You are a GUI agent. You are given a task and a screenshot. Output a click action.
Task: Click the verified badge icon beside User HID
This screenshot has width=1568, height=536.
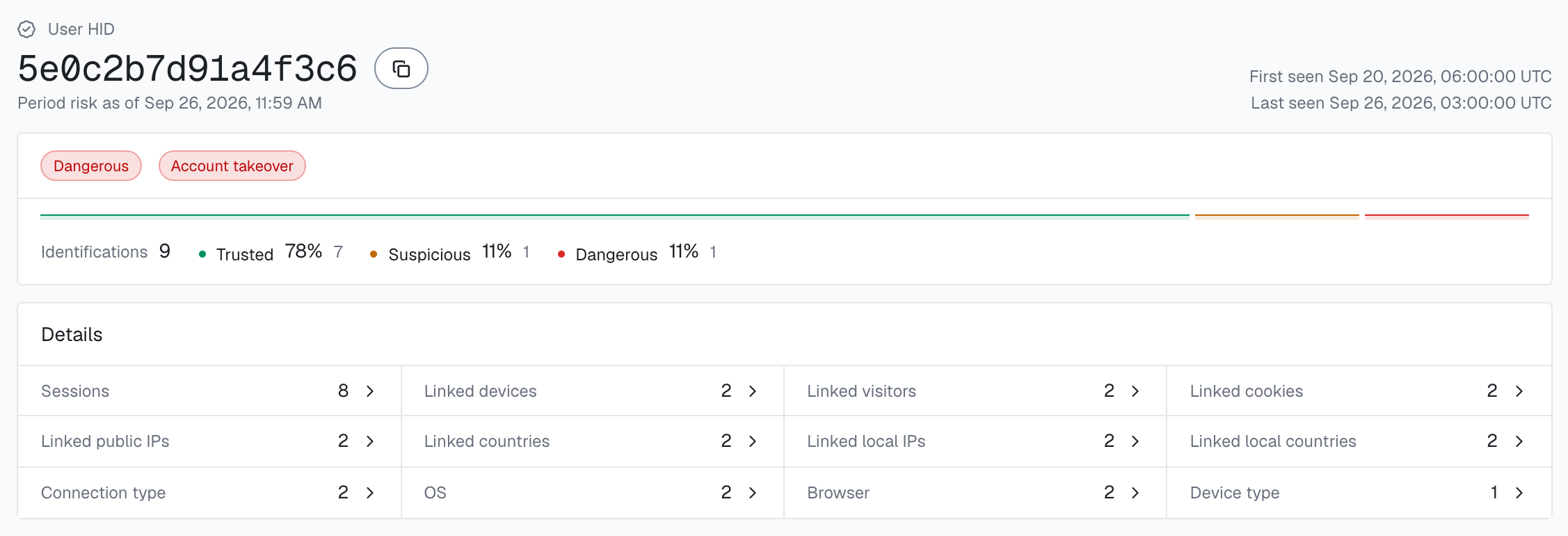coord(26,29)
